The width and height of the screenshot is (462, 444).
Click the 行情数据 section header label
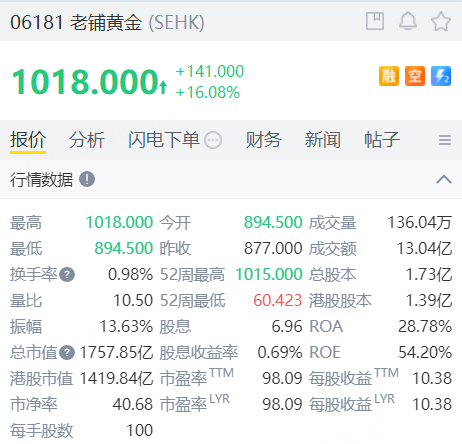(41, 180)
